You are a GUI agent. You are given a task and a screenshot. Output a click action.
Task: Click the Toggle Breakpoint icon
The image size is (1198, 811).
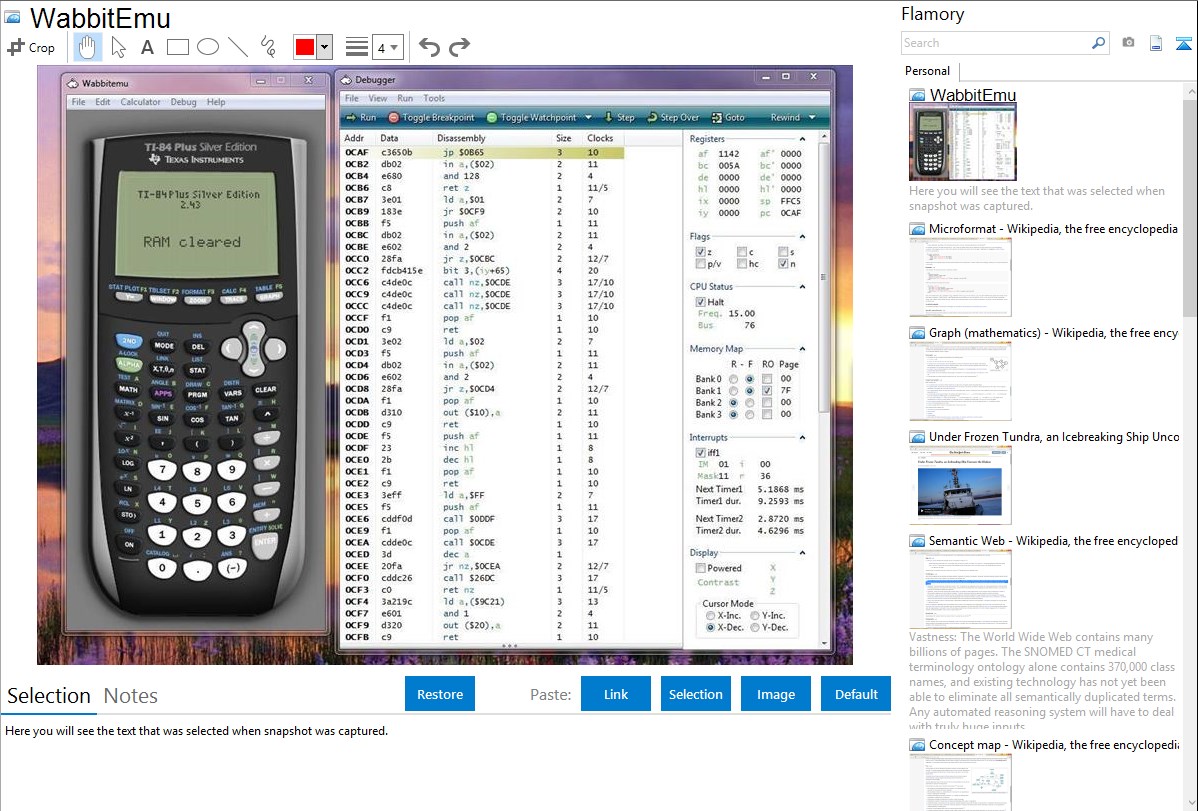[x=393, y=118]
